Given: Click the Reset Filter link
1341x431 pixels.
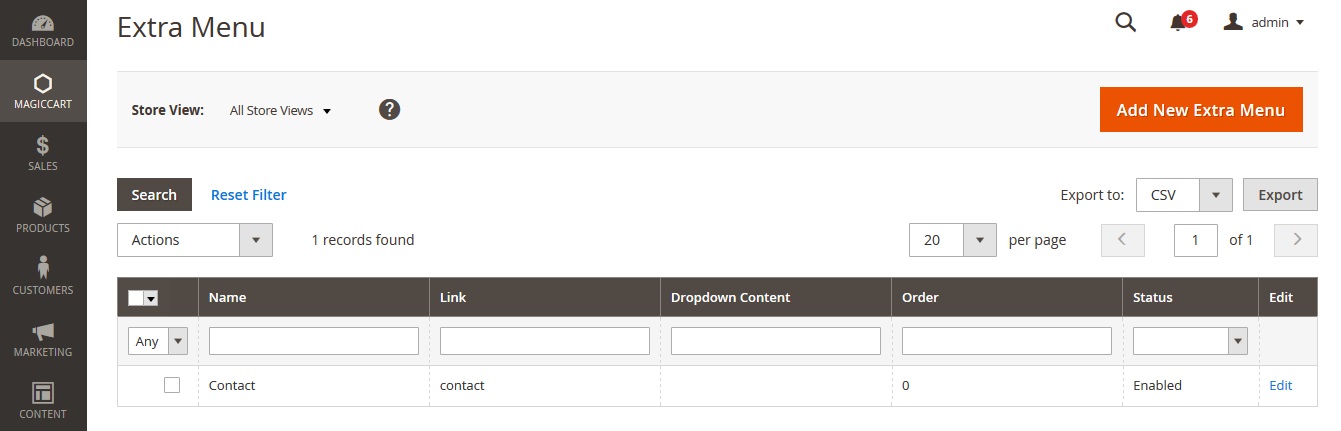Looking at the screenshot, I should pyautogui.click(x=248, y=195).
